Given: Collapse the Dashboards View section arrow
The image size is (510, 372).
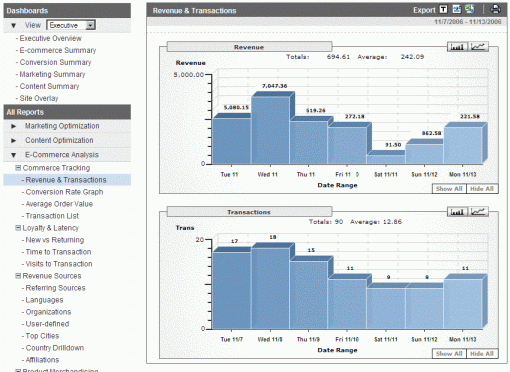Looking at the screenshot, I should click(13, 25).
